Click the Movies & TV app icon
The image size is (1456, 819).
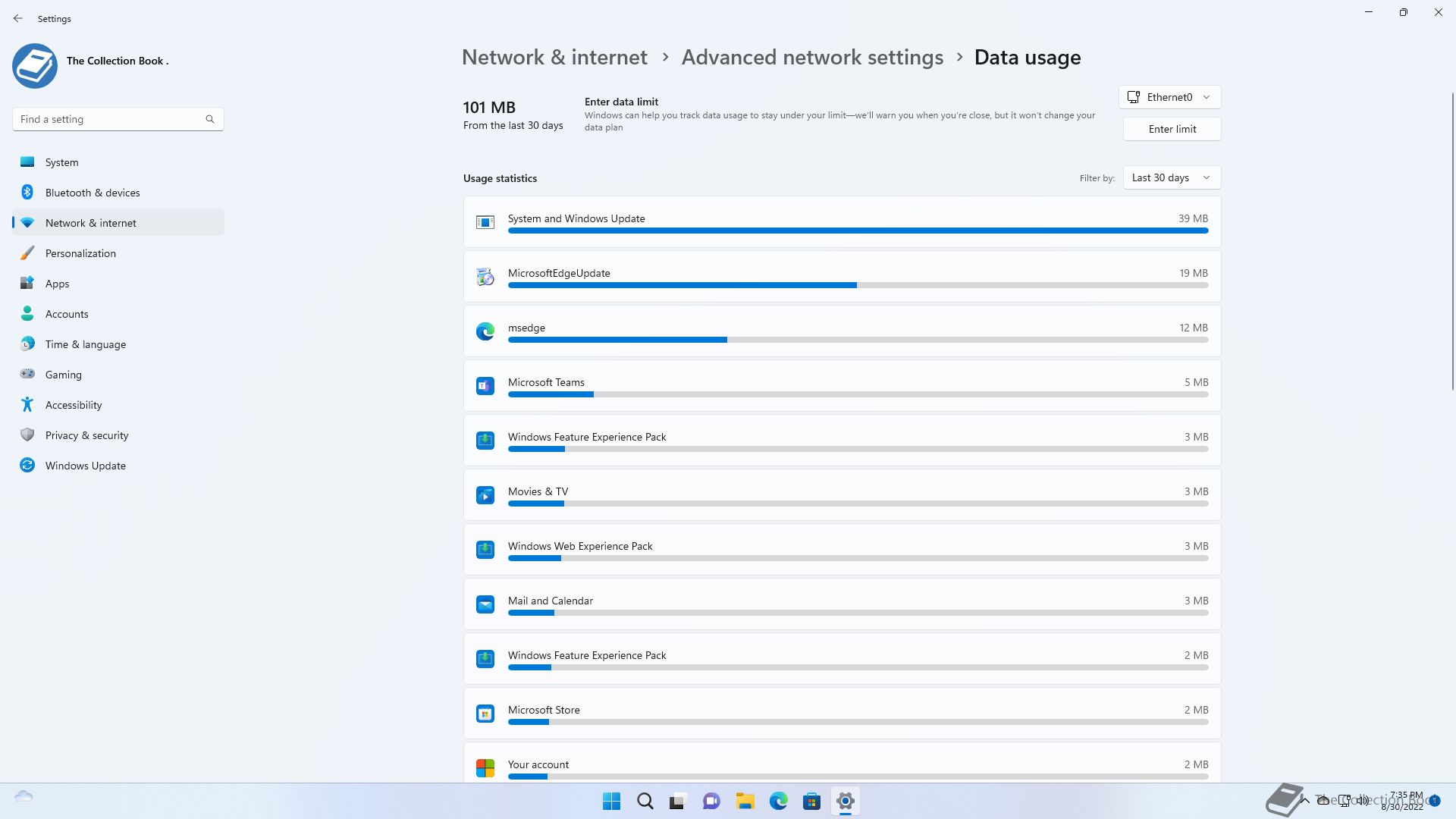[485, 495]
